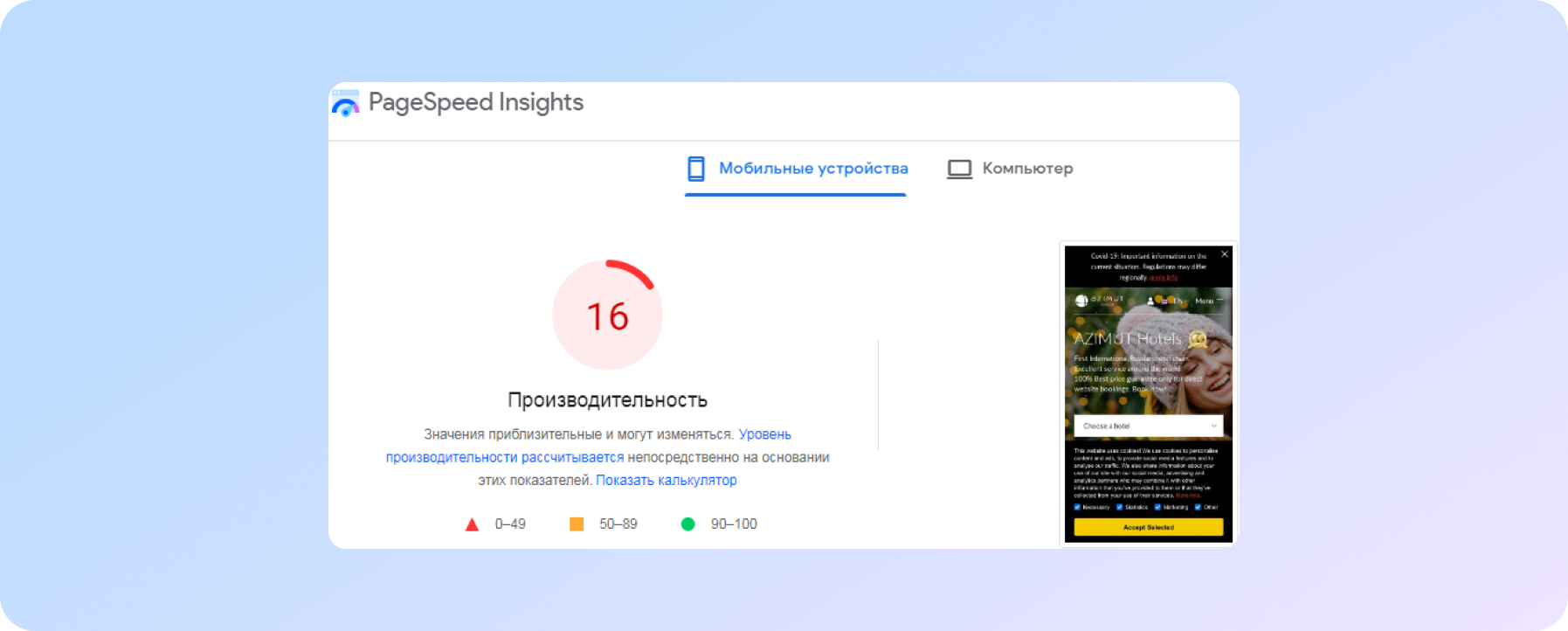Click the red triangle 0–49 legend icon
This screenshot has width=1568, height=631.
472,524
